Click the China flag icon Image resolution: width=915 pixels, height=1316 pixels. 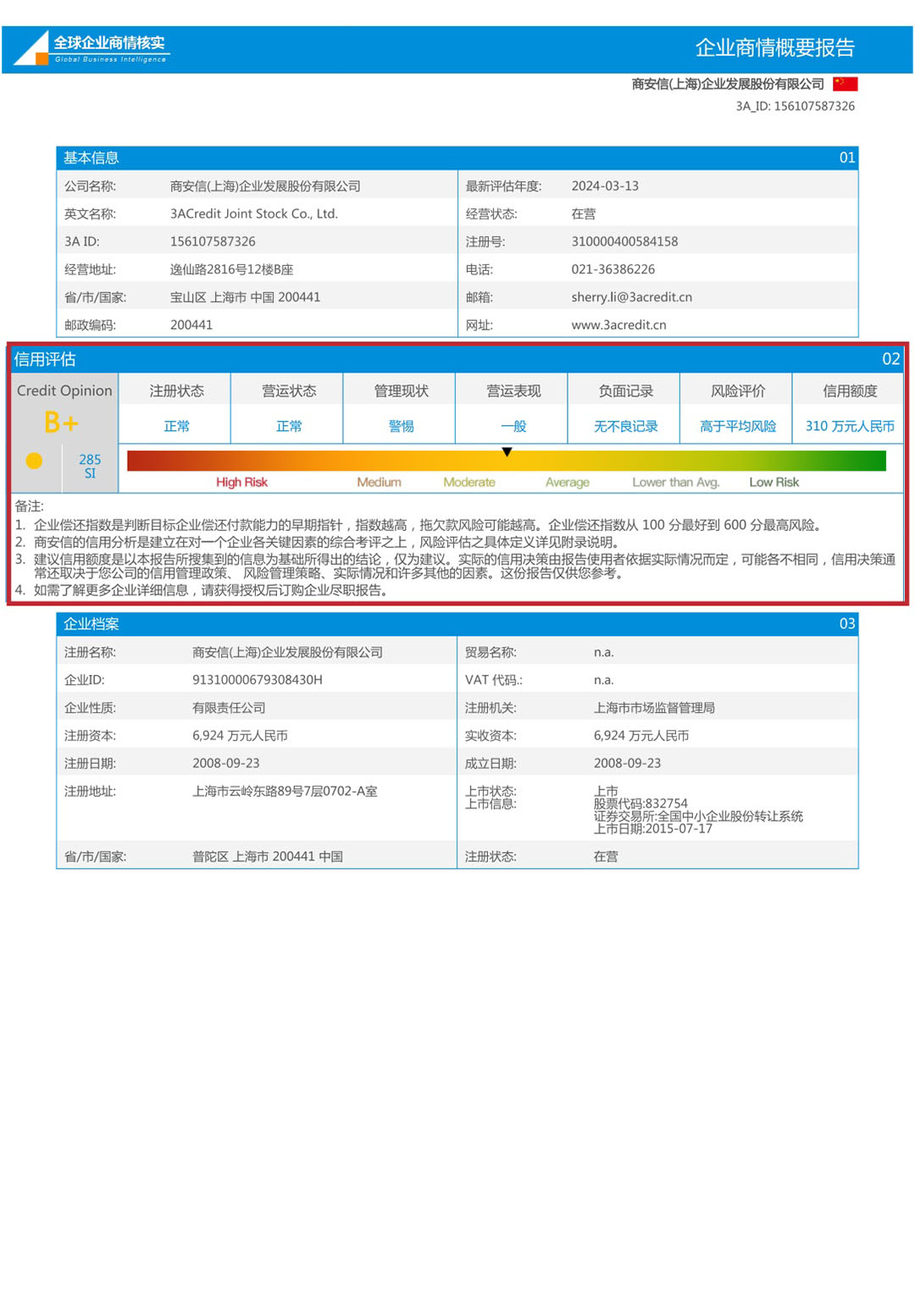845,84
